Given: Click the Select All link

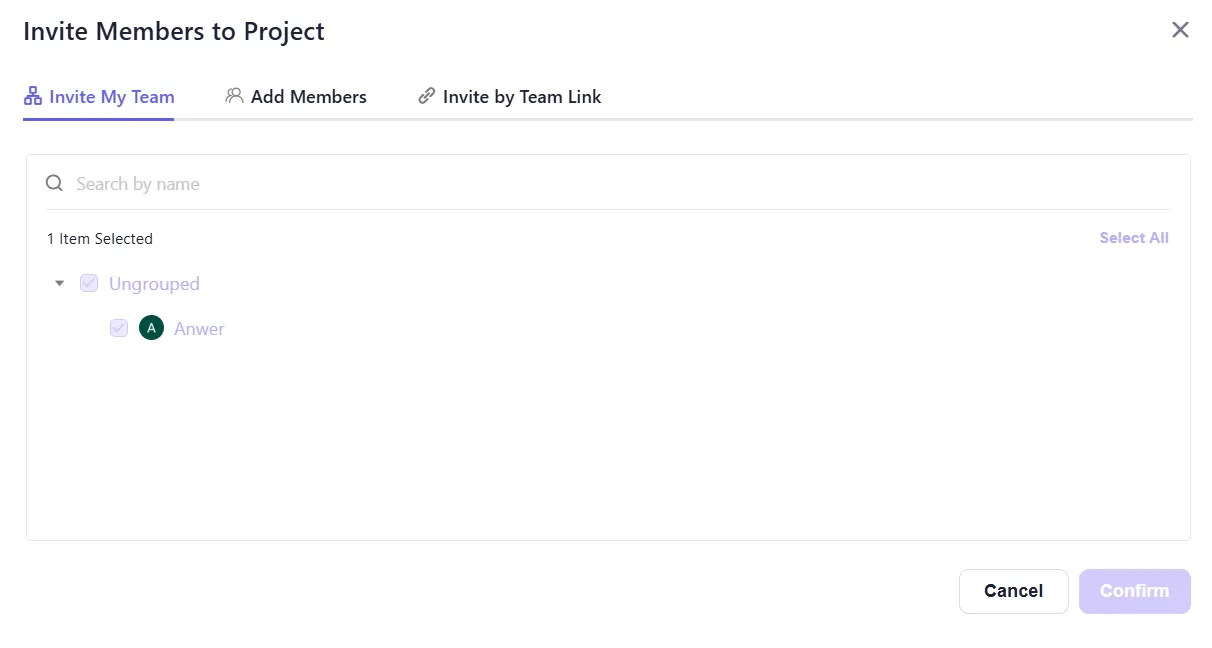Looking at the screenshot, I should click(x=1133, y=238).
